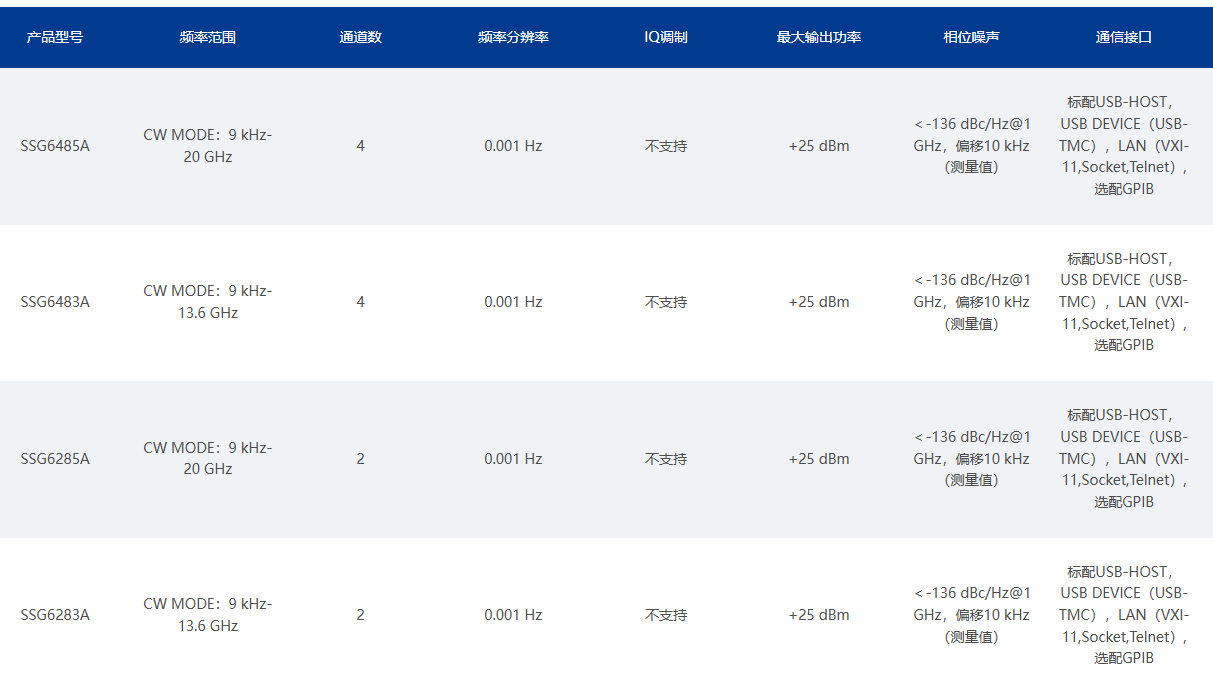Select SSG6285A channel count value 2
Image resolution: width=1213 pixels, height=677 pixels.
(361, 459)
